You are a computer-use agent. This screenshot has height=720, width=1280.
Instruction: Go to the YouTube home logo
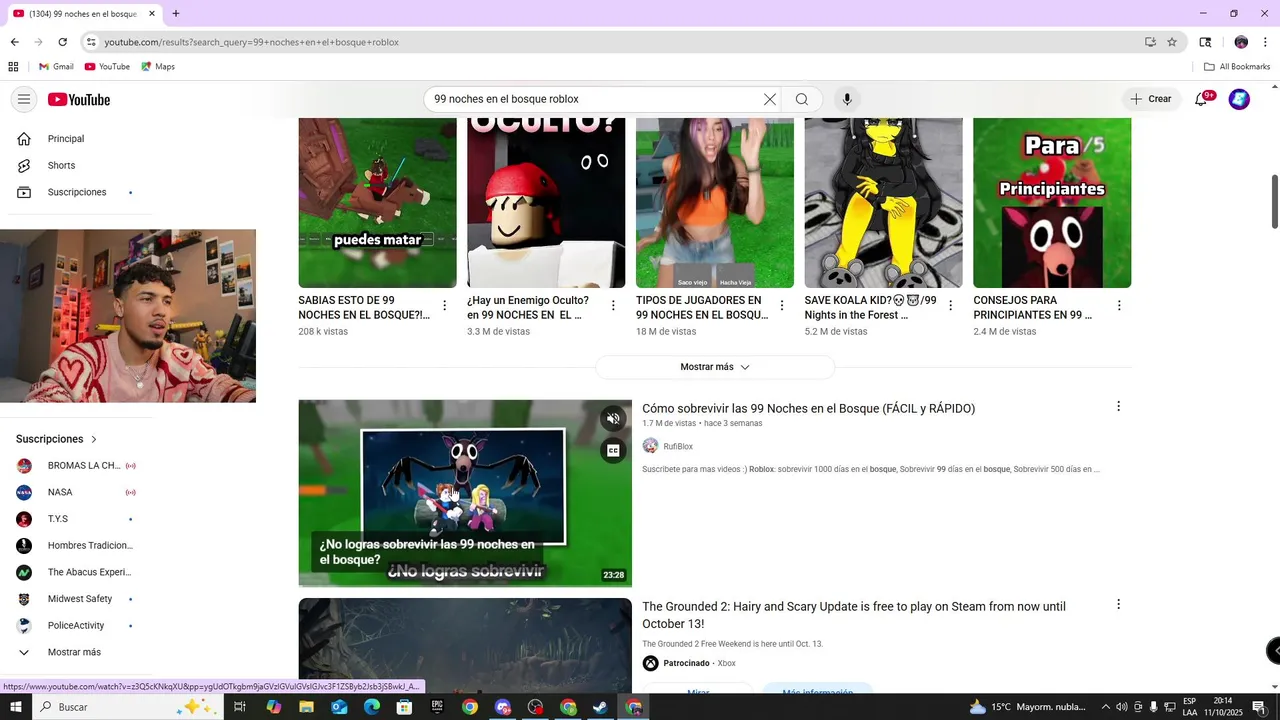coord(79,99)
